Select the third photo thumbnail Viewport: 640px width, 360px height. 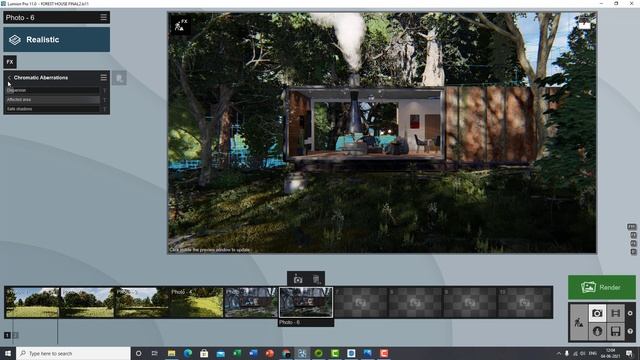point(142,302)
